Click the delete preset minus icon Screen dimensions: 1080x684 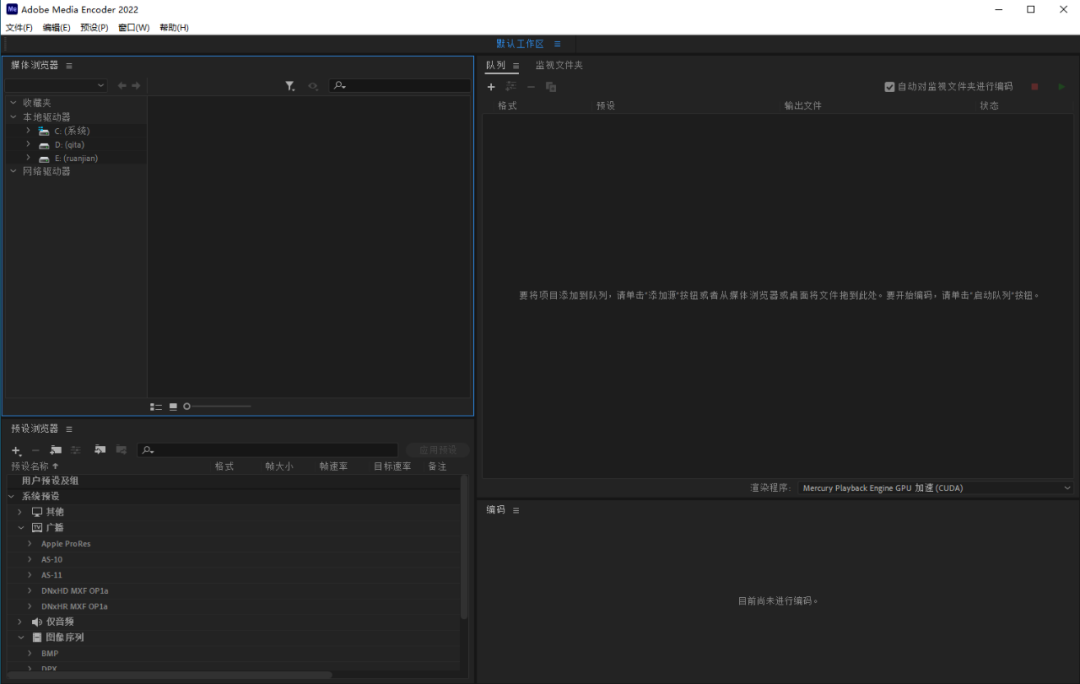pos(35,450)
